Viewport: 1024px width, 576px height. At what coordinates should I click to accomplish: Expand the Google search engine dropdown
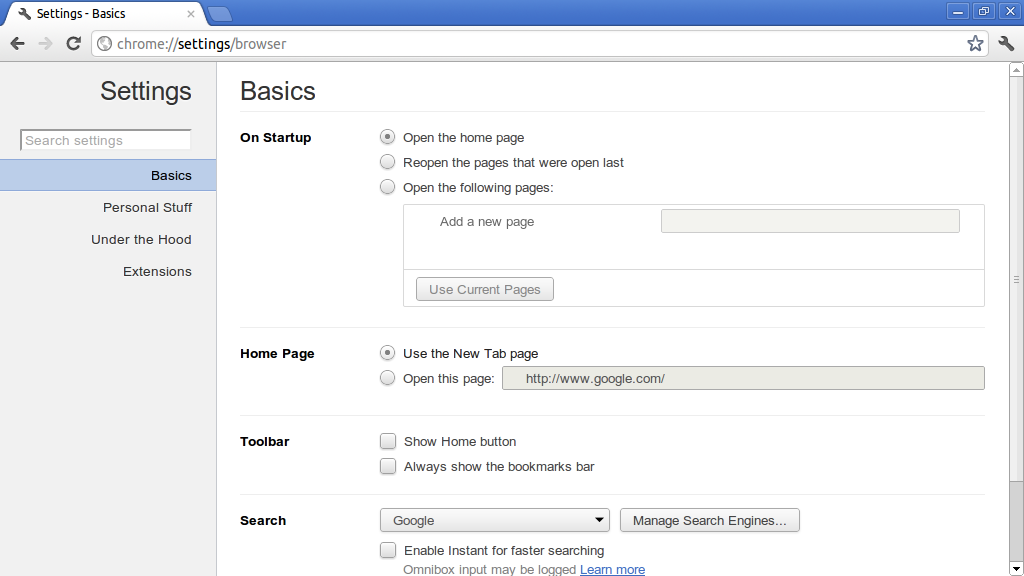(x=495, y=520)
